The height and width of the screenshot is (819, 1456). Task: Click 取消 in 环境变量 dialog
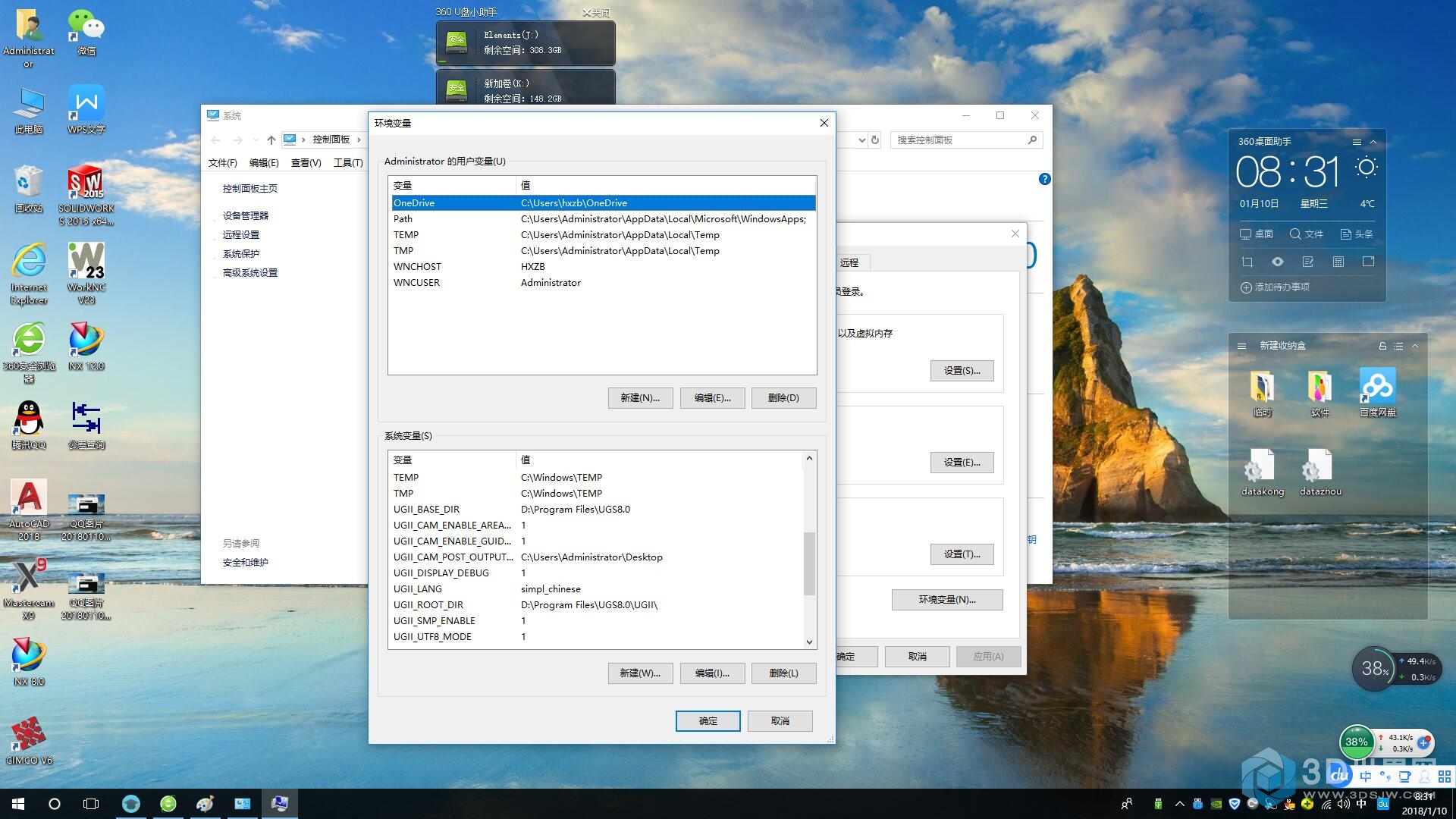(x=780, y=721)
